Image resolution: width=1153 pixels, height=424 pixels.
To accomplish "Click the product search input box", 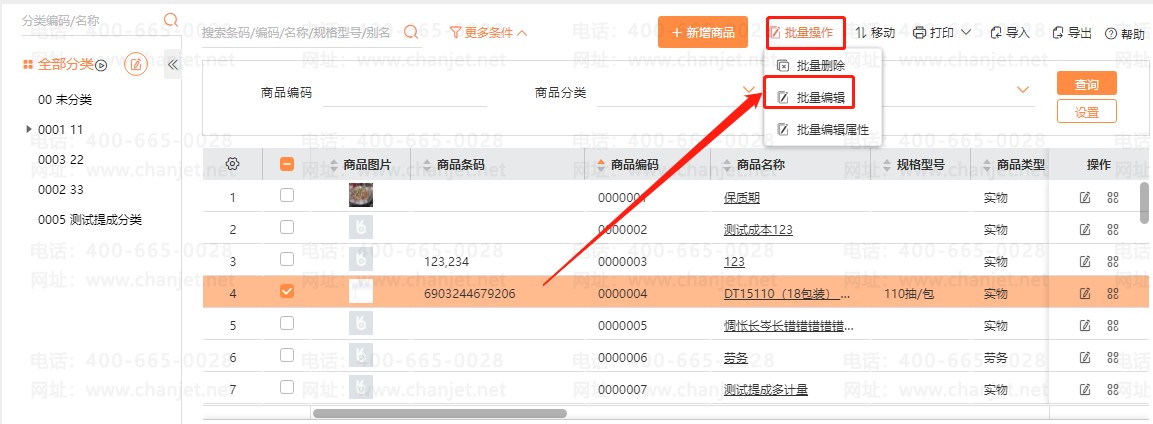I will [300, 32].
